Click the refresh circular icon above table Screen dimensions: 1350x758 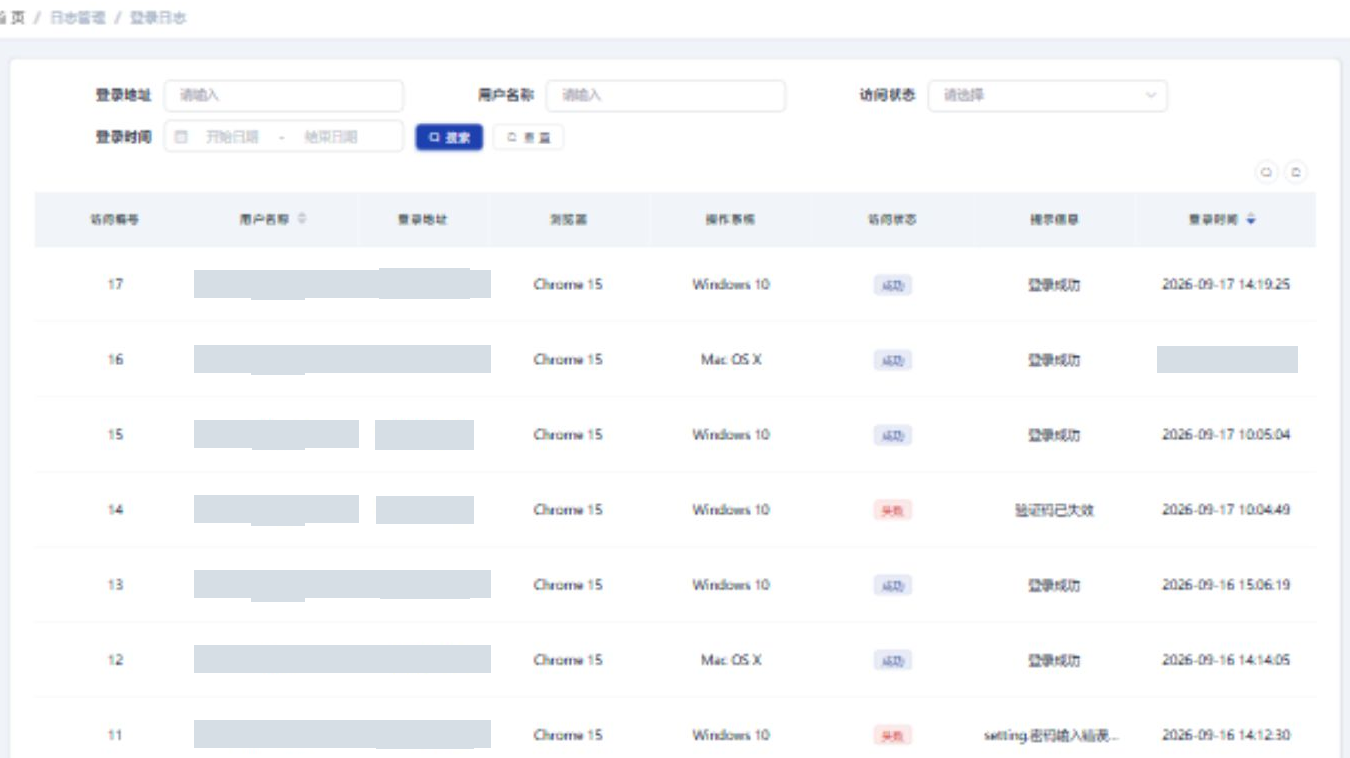coord(1295,172)
